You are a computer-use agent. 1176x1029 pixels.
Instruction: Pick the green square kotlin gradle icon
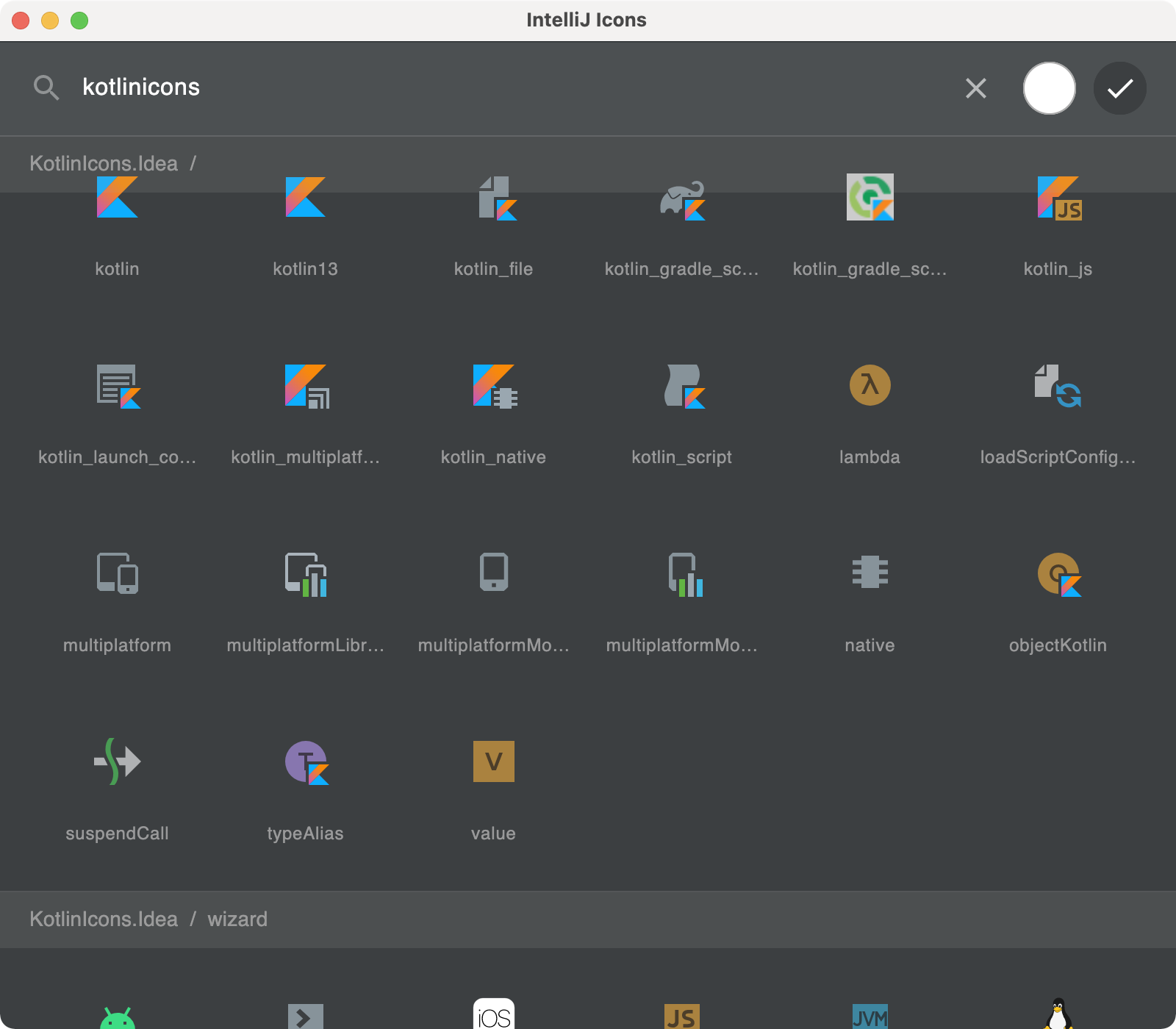coord(870,197)
